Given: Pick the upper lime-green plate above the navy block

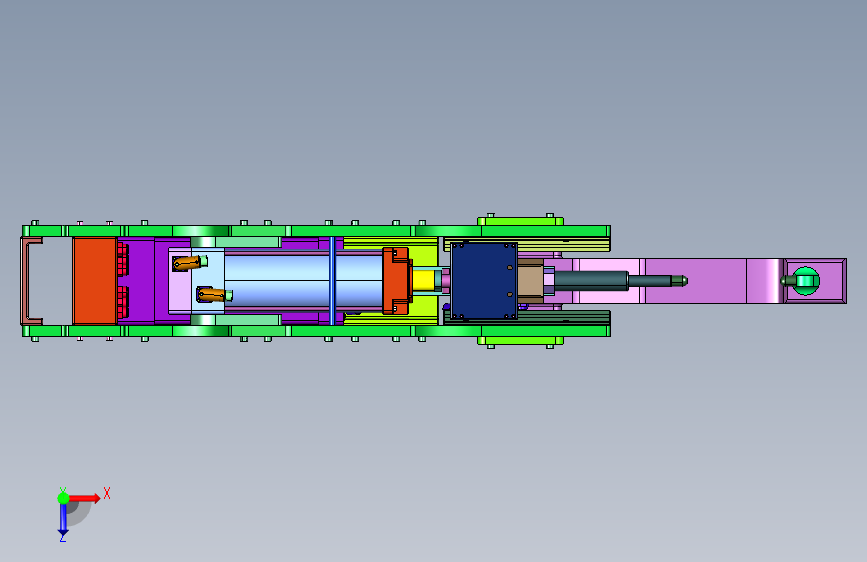Looking at the screenshot, I should [520, 221].
